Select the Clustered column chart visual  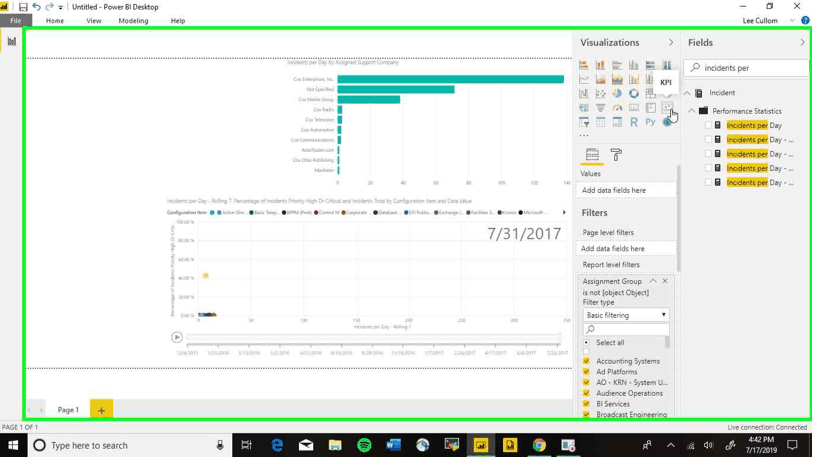click(x=634, y=65)
